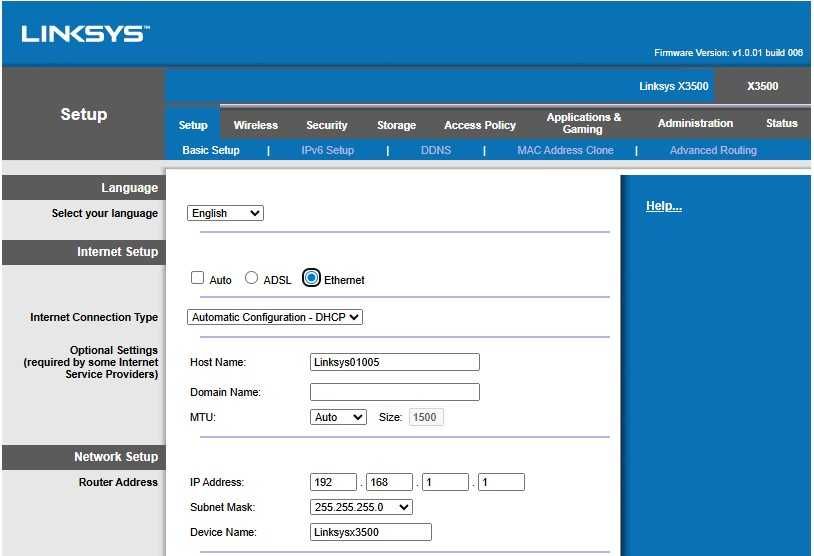
Task: Click the Language section header
Action: [129, 188]
